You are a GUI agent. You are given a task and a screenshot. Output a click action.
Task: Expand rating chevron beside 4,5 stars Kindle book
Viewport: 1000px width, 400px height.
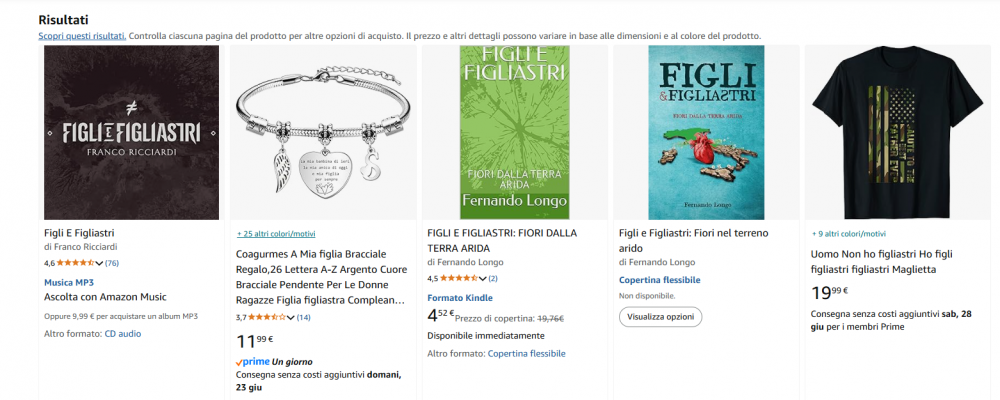pyautogui.click(x=482, y=278)
